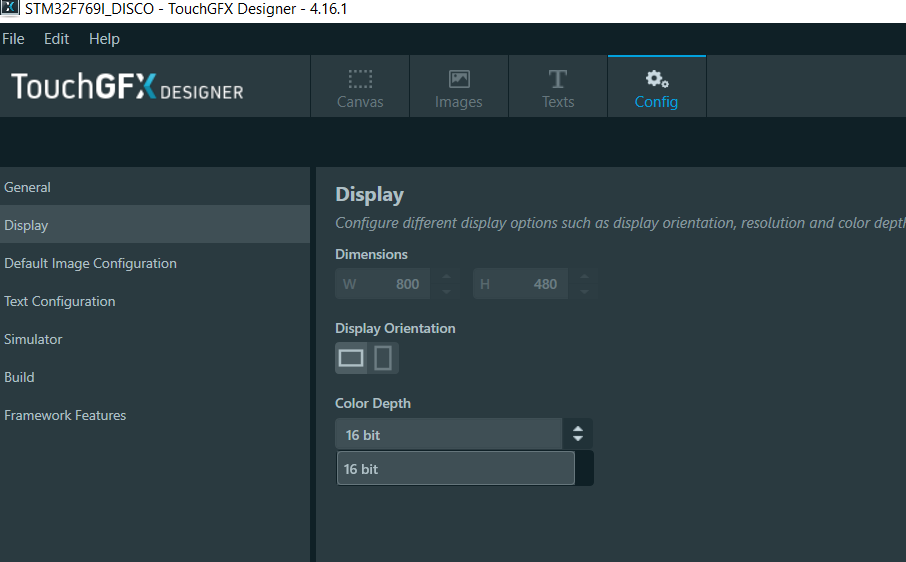
Task: Open the Text Configuration section
Action: coord(155,301)
